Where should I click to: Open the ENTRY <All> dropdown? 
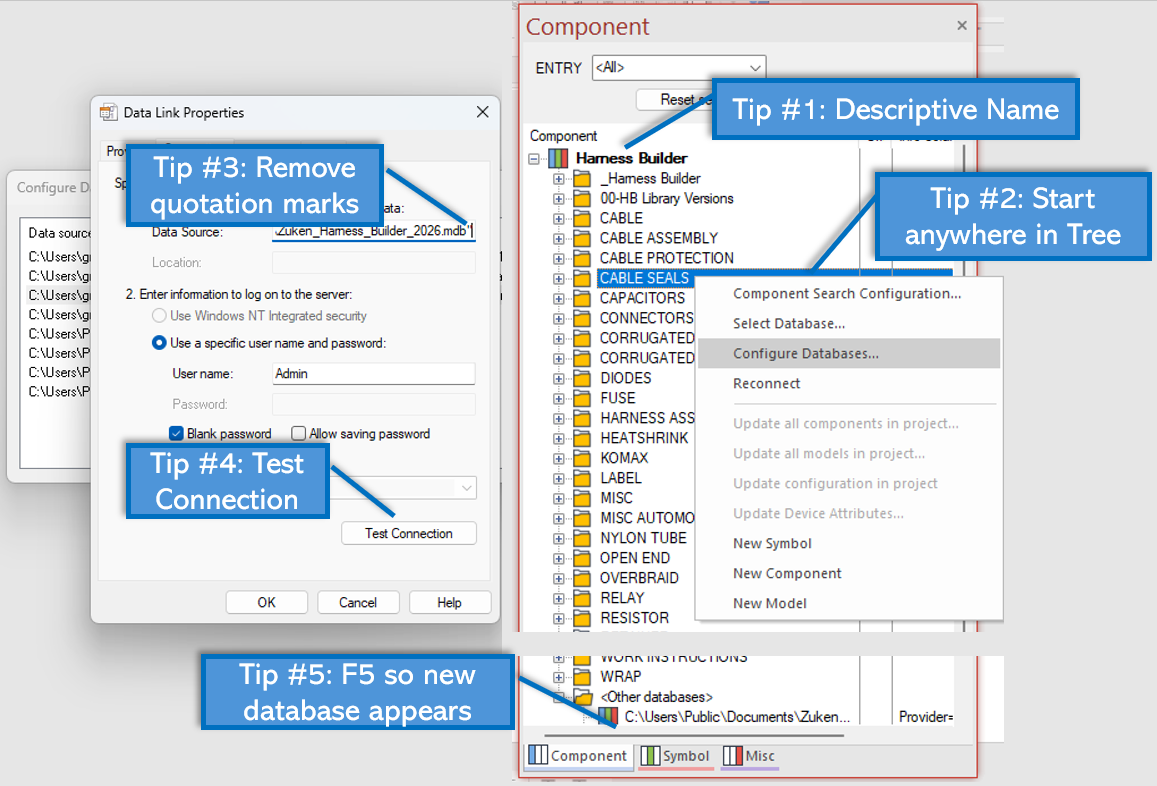[x=755, y=67]
